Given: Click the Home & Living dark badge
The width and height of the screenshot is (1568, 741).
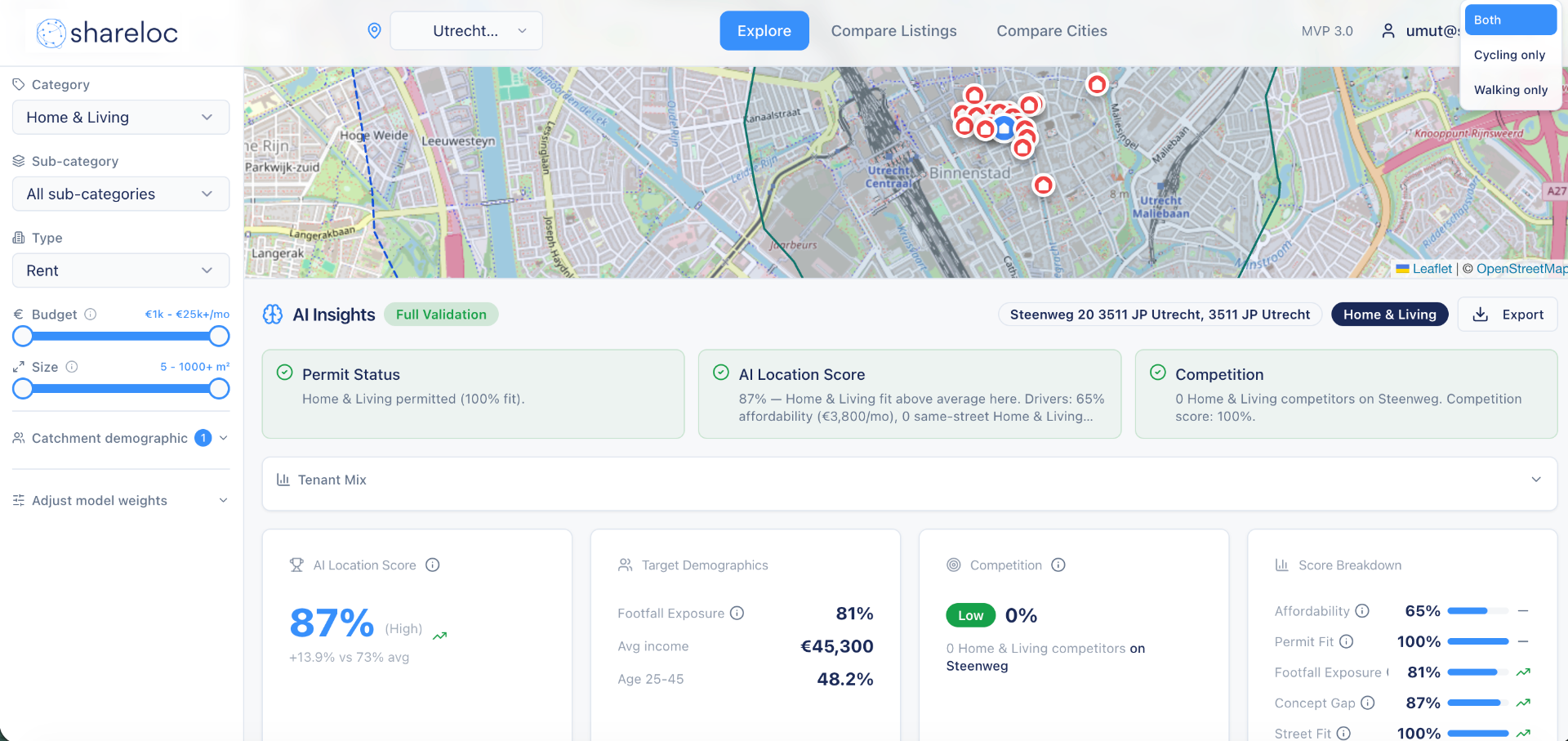Looking at the screenshot, I should [1389, 315].
